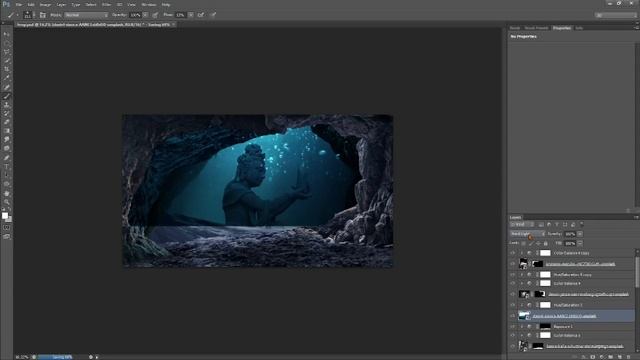Image resolution: width=640 pixels, height=360 pixels.
Task: Open the Edit menu
Action: pyautogui.click(x=31, y=4)
